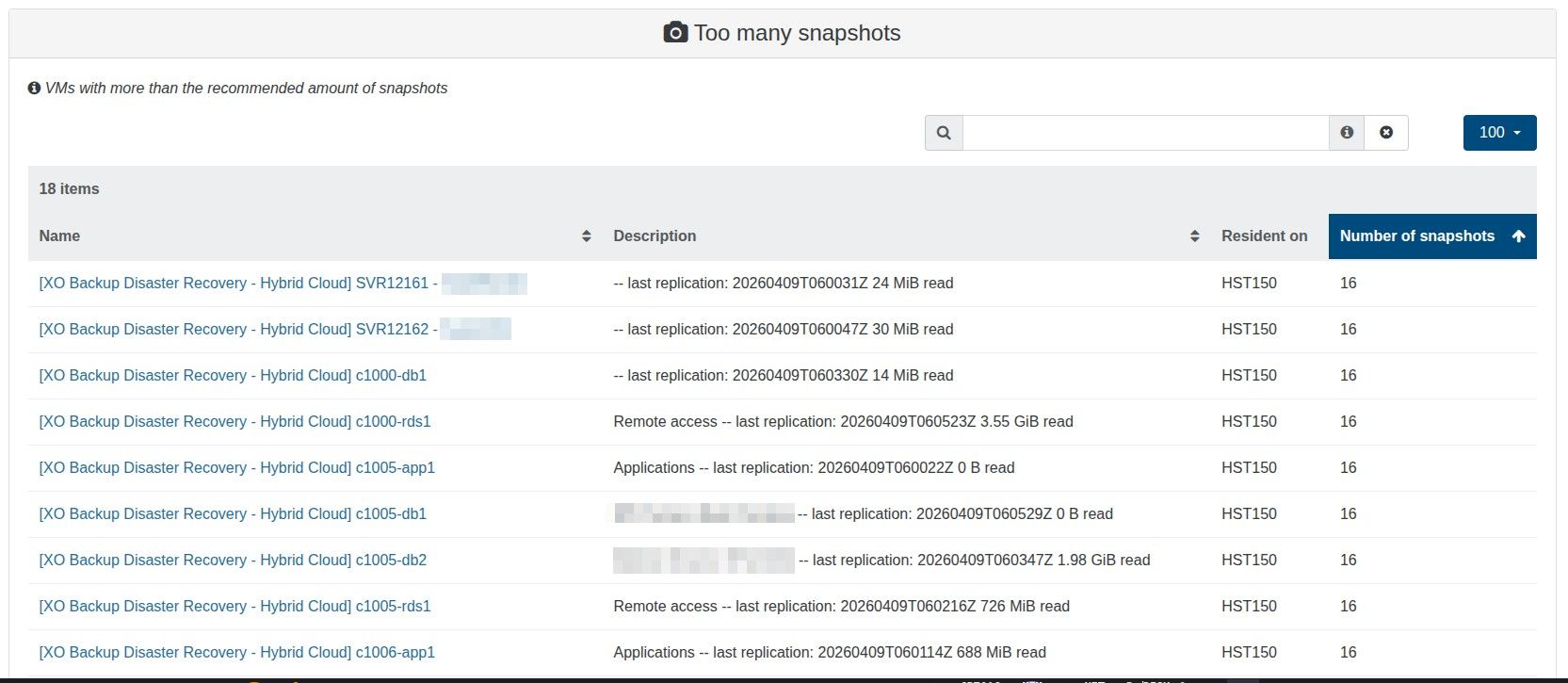Screen dimensions: 1568x683
Task: Open the SVR12162 backup VM link
Action: (237, 330)
